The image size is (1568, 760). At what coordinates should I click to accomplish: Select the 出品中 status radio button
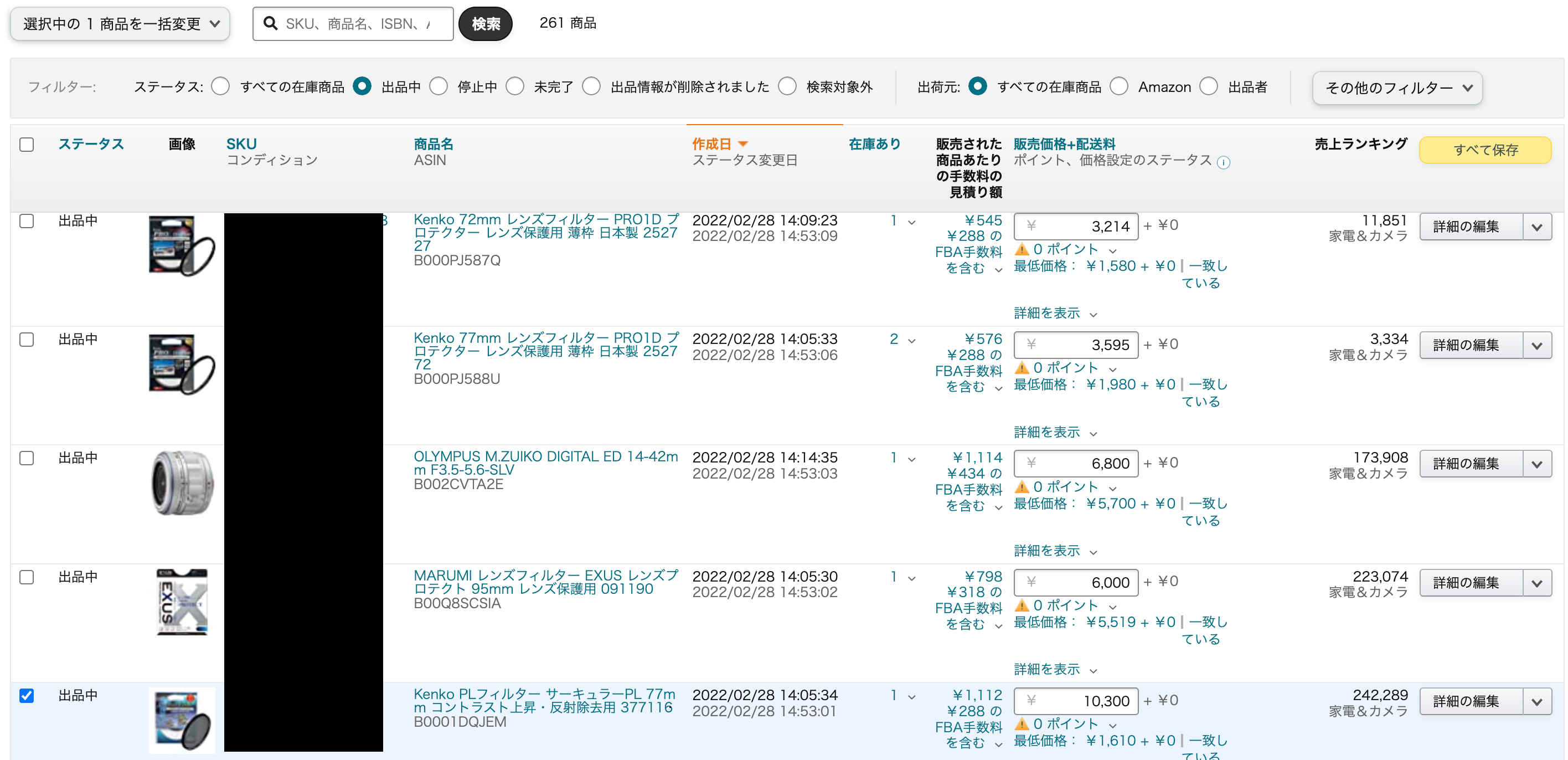click(362, 86)
